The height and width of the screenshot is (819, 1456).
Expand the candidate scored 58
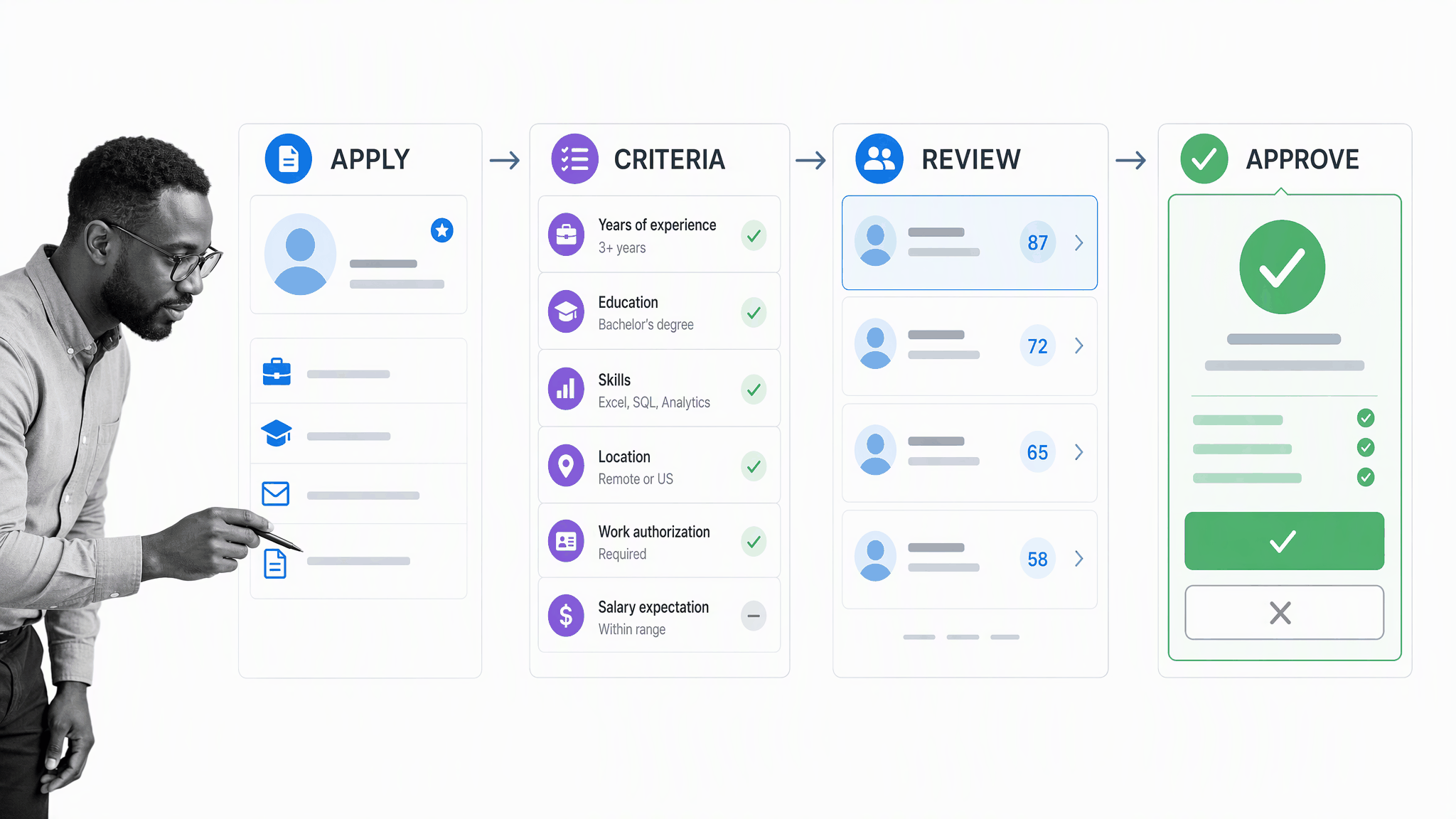click(1079, 559)
